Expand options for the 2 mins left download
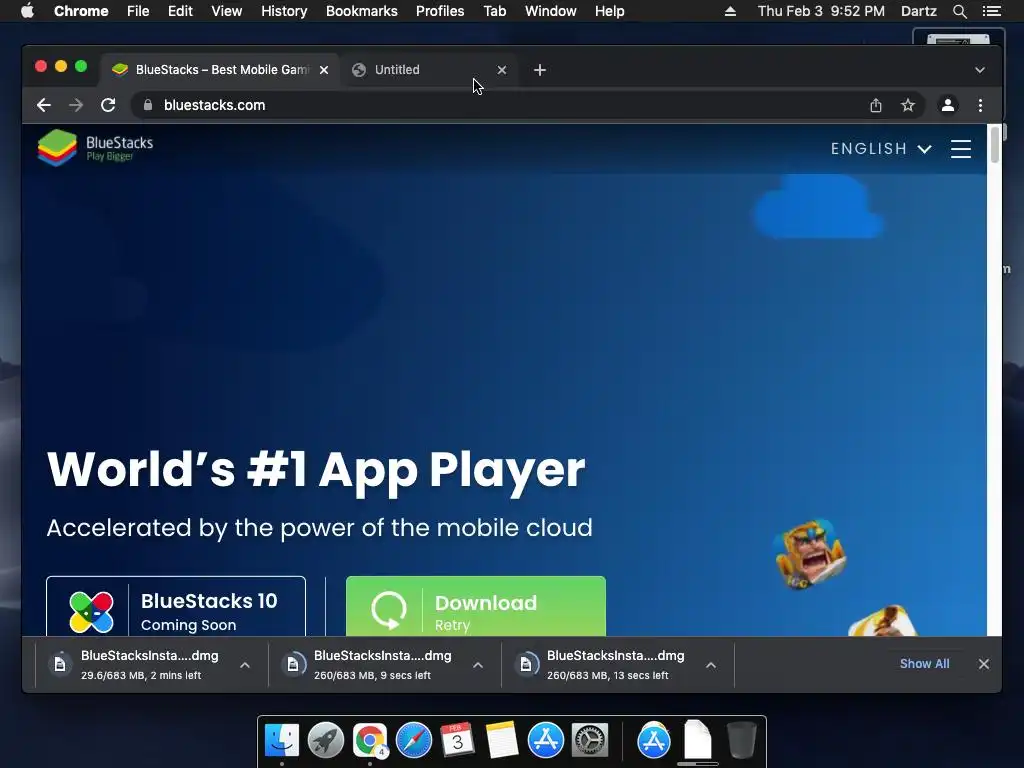This screenshot has height=768, width=1024. pyautogui.click(x=245, y=665)
